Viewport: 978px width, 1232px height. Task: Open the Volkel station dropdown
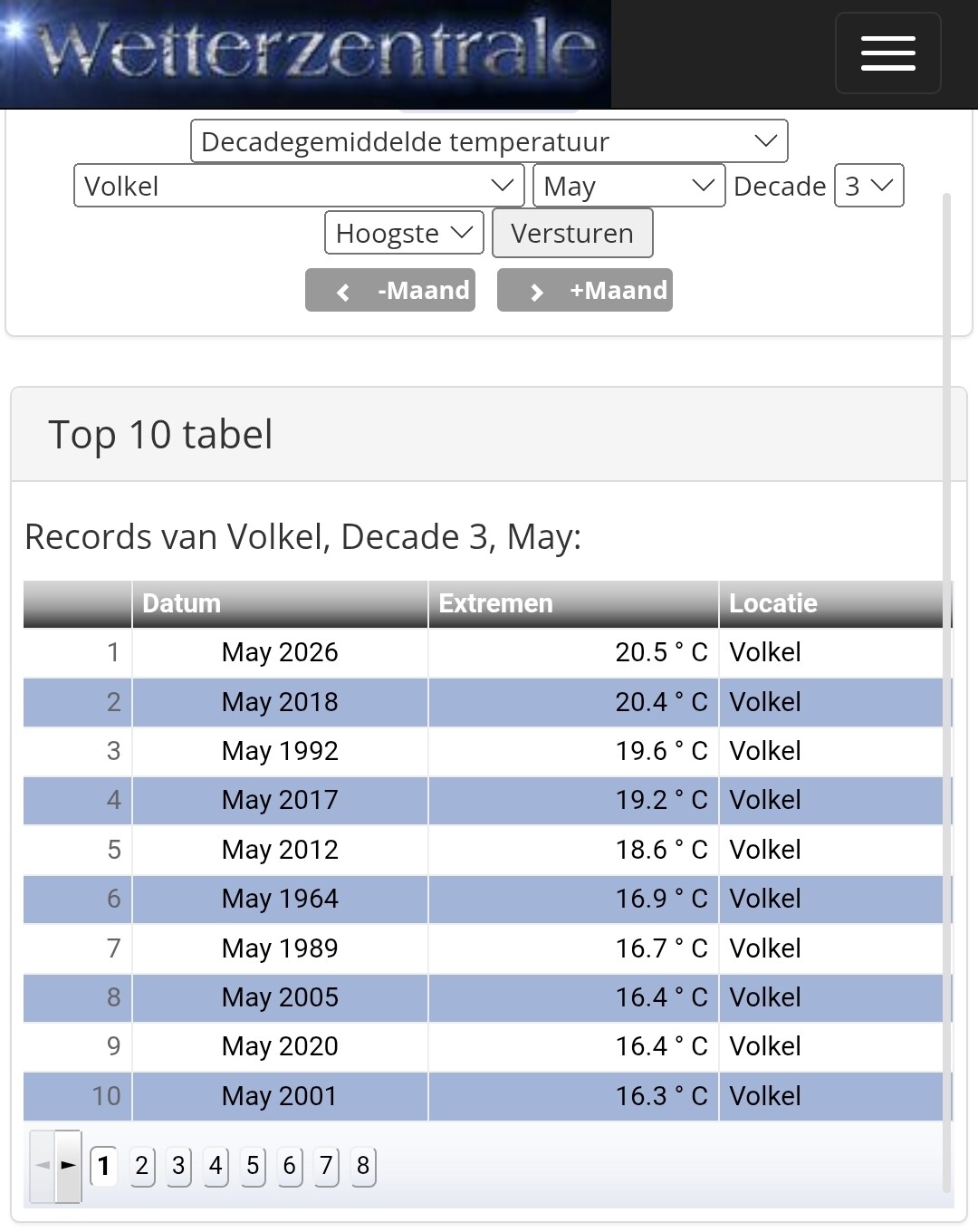299,186
